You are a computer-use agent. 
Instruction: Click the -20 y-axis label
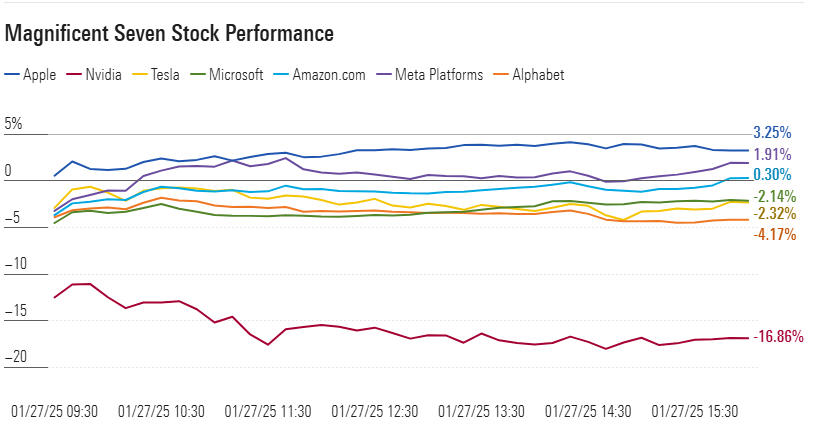(15, 357)
